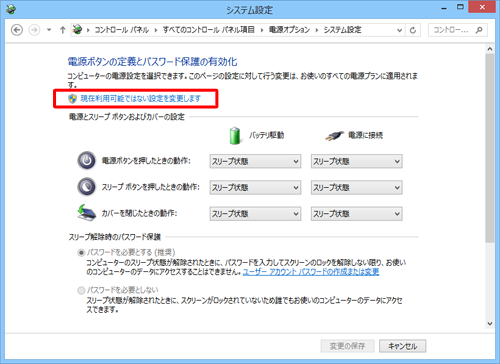
Task: Click the laptop lid close icon
Action: pyautogui.click(x=87, y=213)
